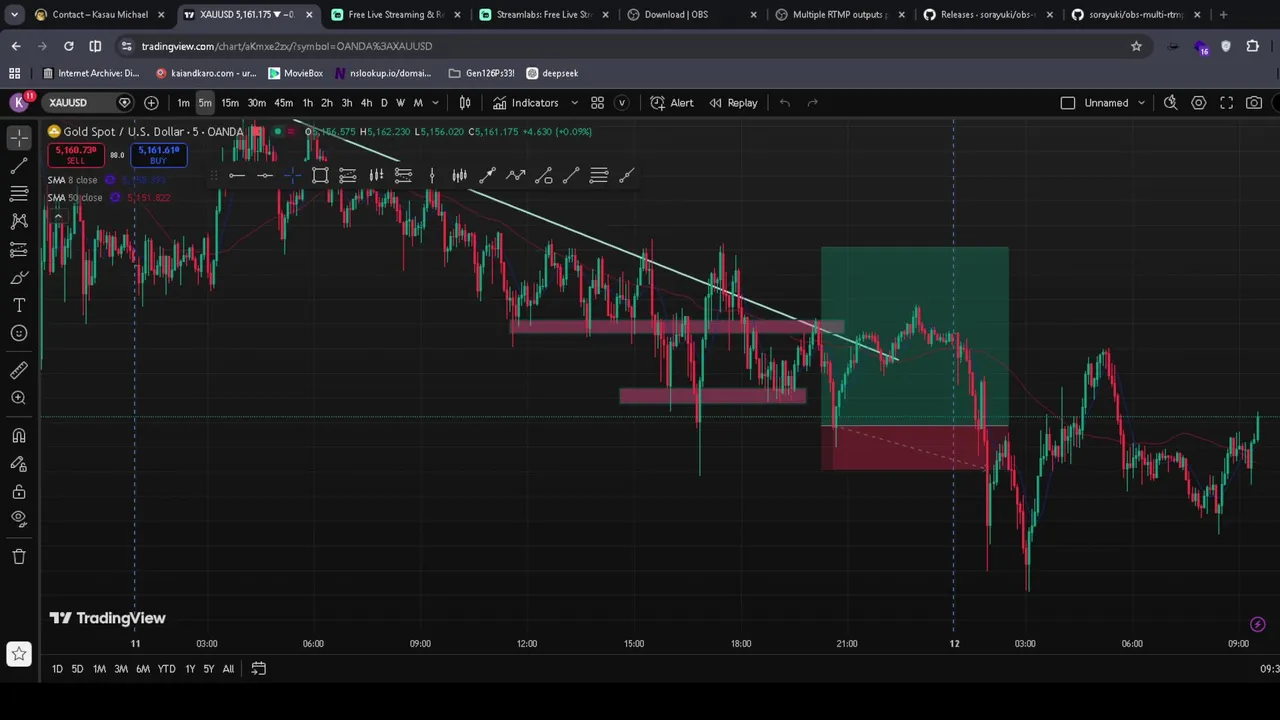The width and height of the screenshot is (1280, 720).
Task: Take a chart snapshot with camera icon
Action: tap(1254, 103)
